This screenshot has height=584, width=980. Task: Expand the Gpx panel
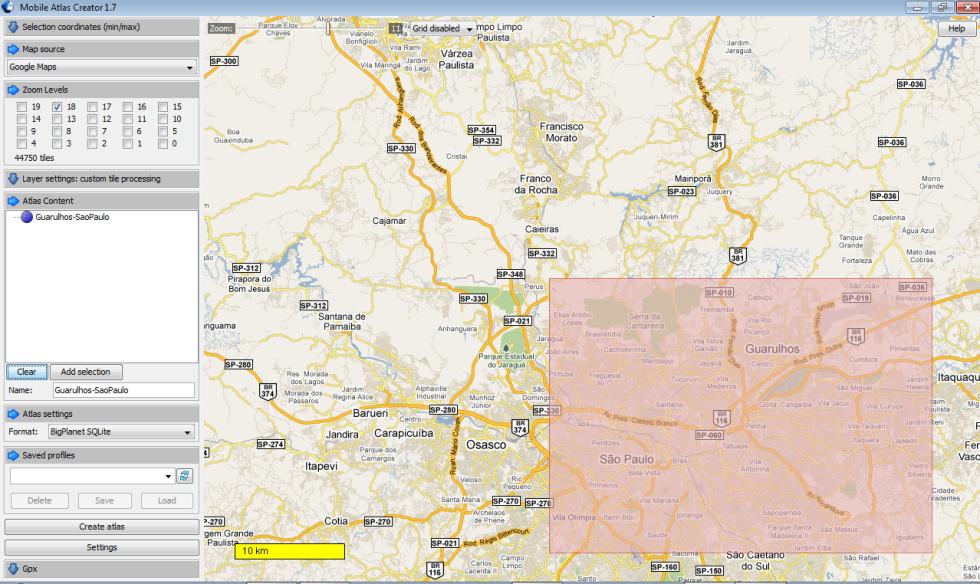[x=102, y=569]
